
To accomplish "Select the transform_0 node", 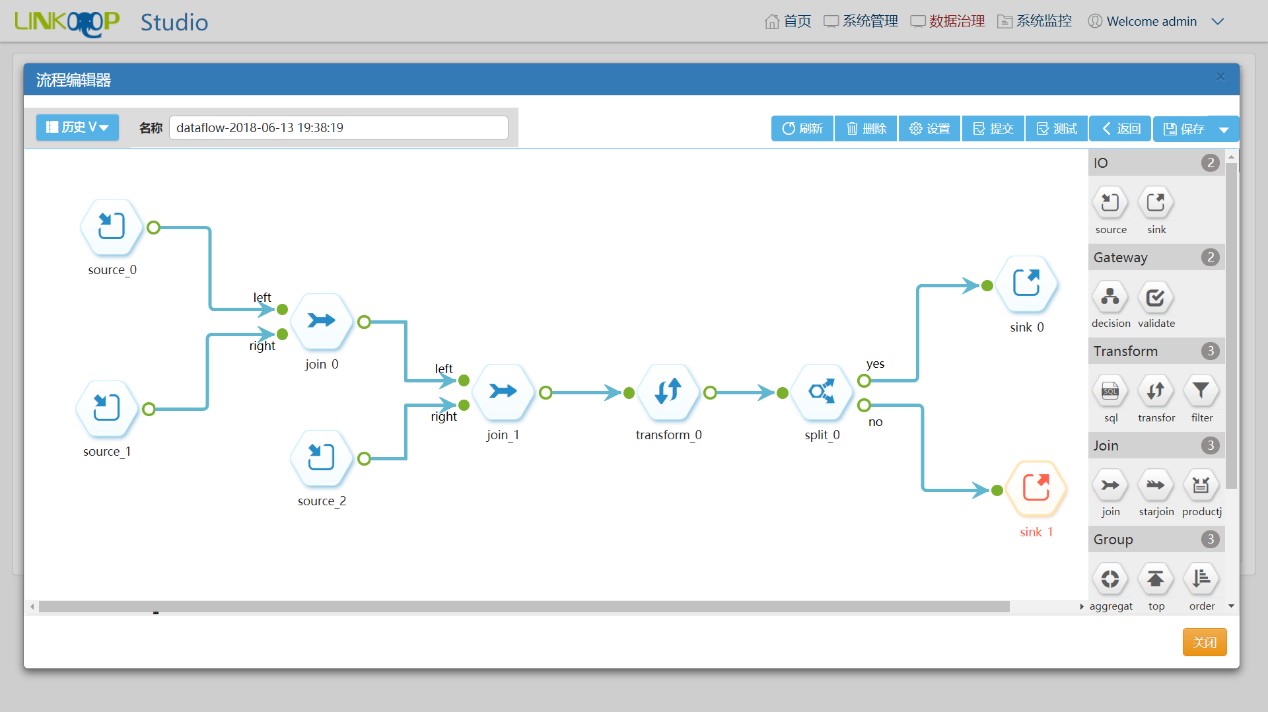I will (668, 392).
